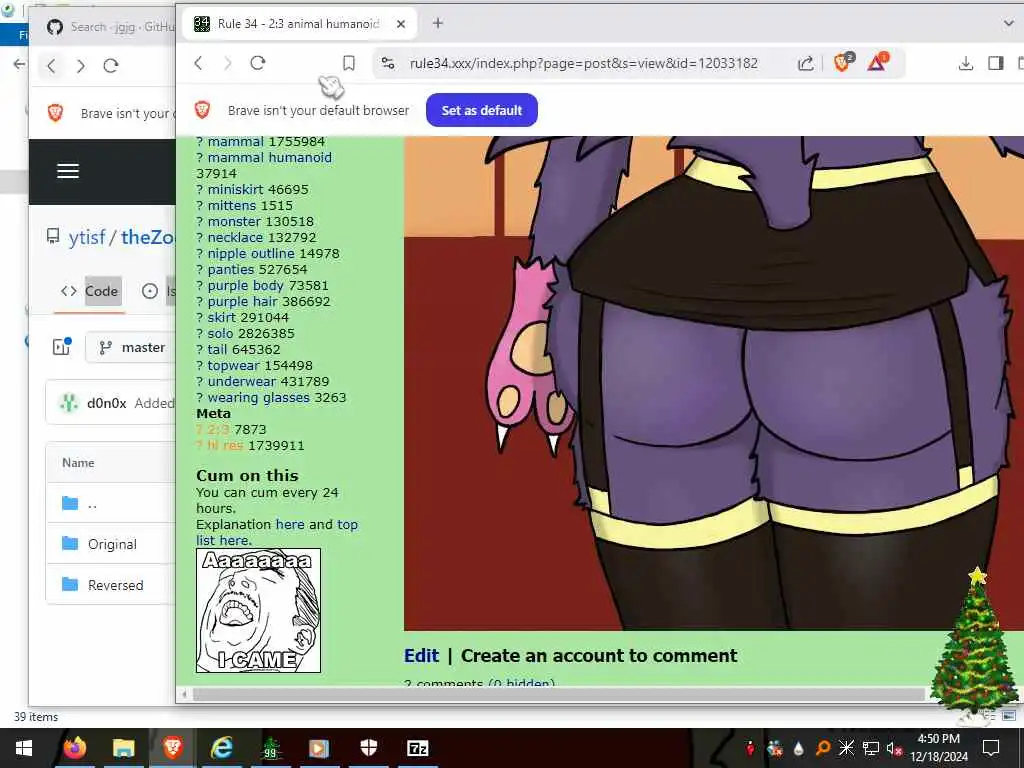1024x768 pixels.
Task: Click the Set as default button
Action: [x=481, y=110]
